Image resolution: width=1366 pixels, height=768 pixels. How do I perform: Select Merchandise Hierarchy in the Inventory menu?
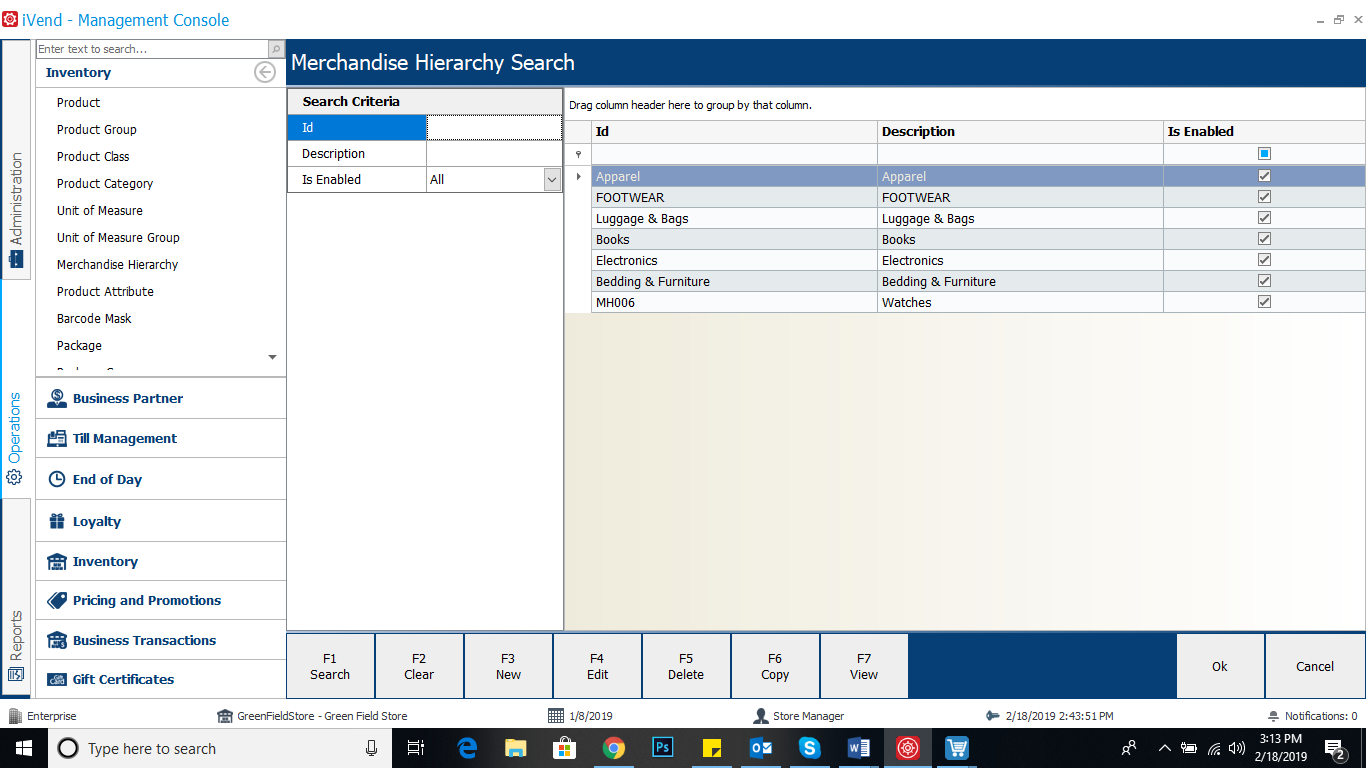(x=117, y=264)
